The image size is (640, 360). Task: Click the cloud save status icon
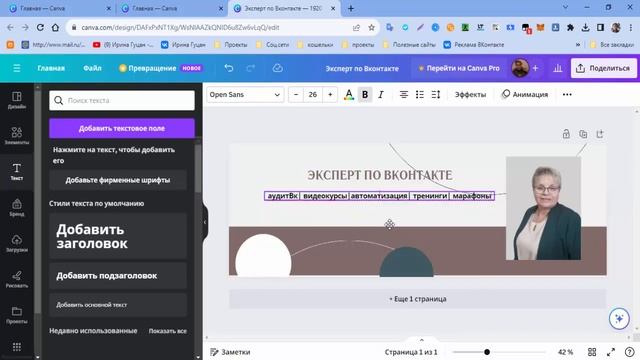(x=278, y=68)
